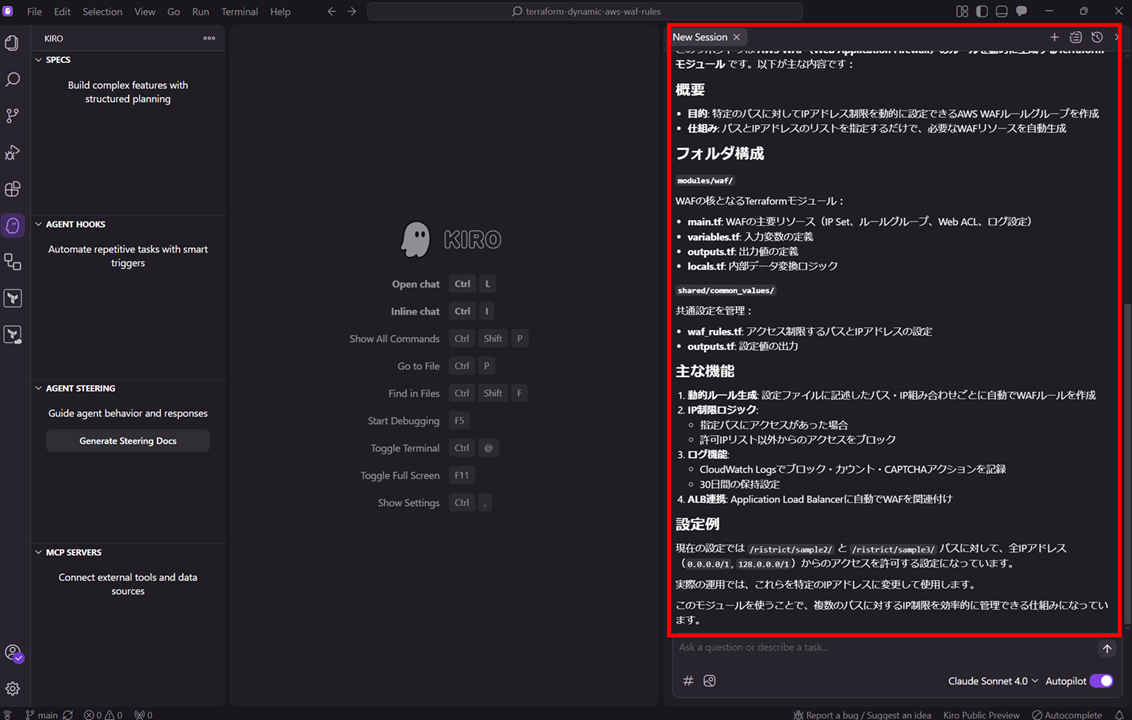This screenshot has height=720, width=1132.
Task: Open the Search view icon
Action: 12,79
